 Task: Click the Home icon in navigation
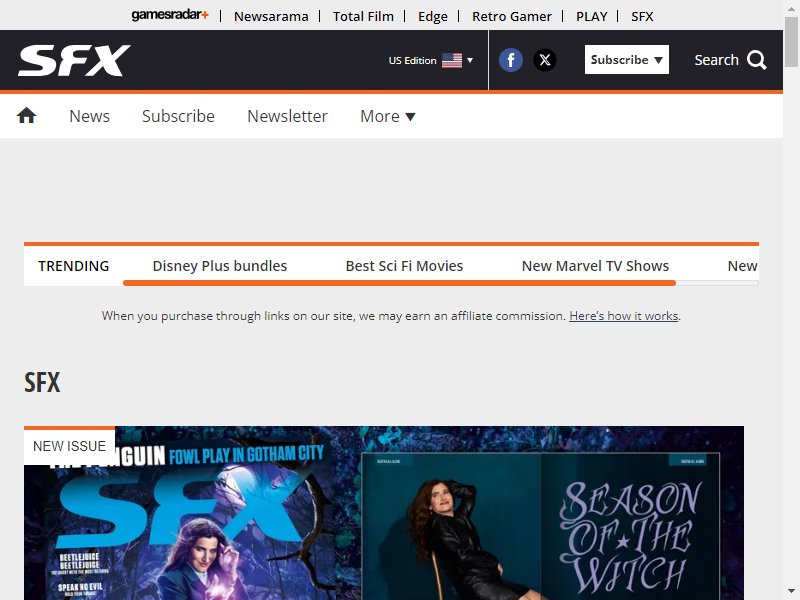(27, 116)
